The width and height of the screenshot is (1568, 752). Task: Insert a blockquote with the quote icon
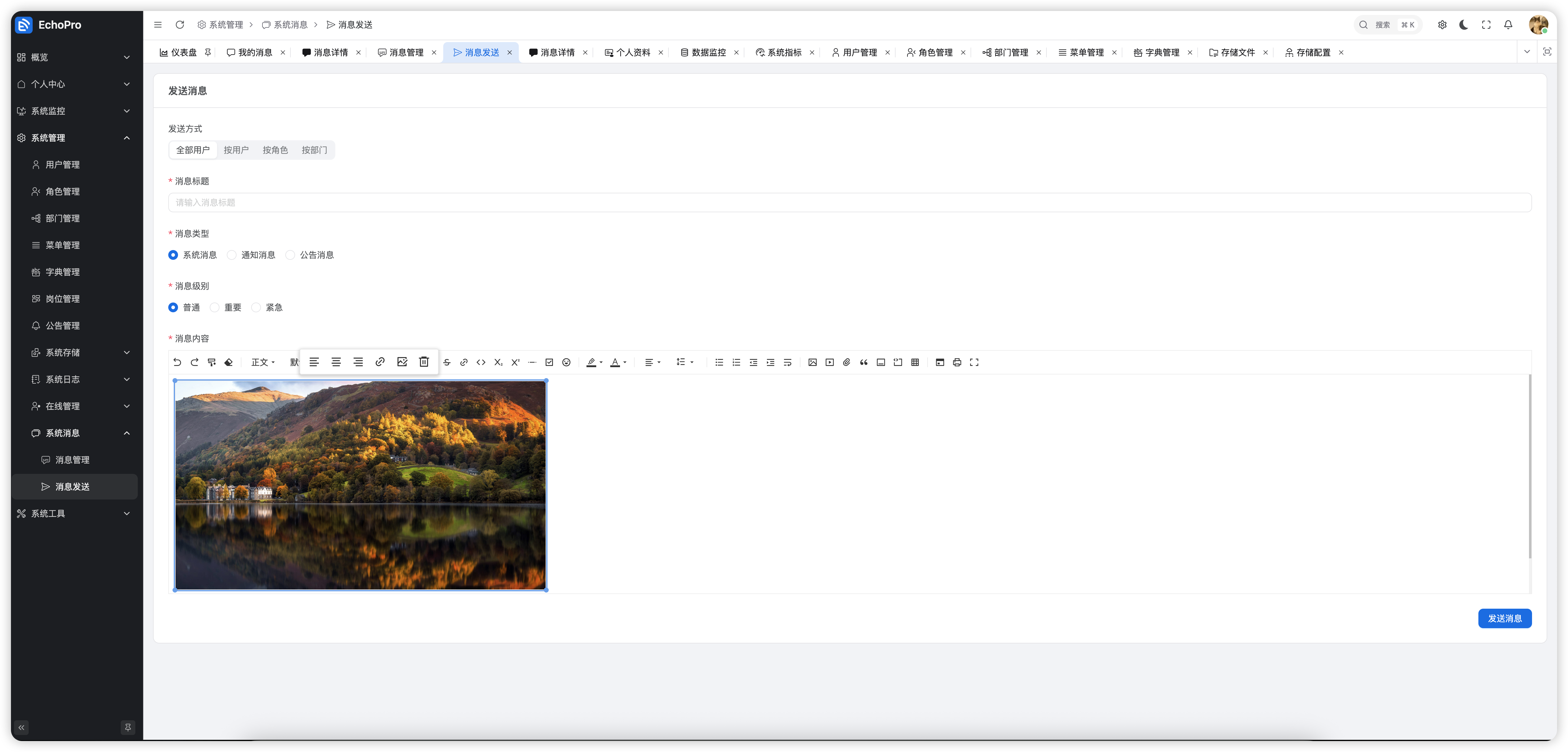click(x=864, y=362)
